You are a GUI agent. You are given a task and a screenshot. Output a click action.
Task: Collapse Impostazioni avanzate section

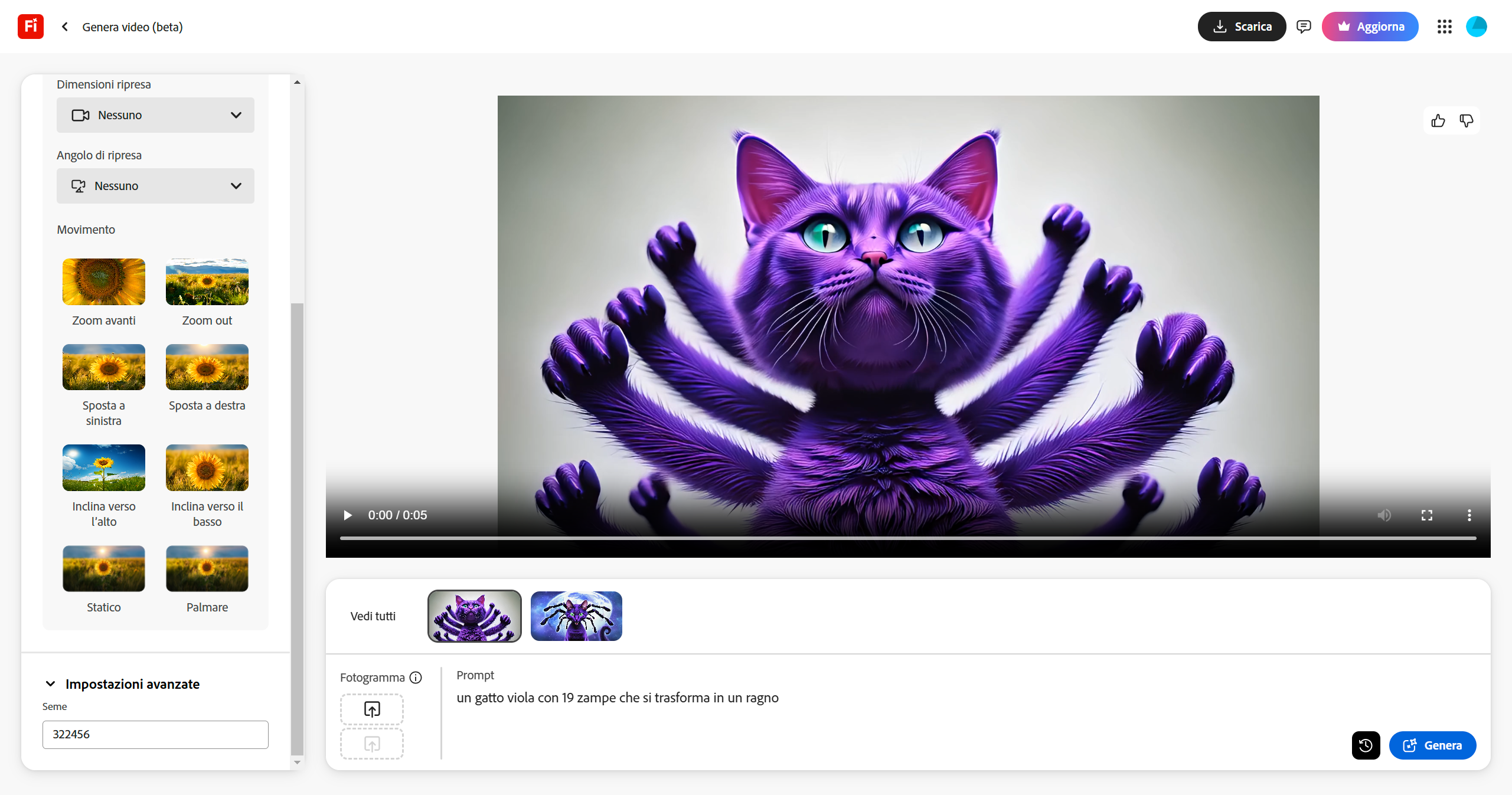51,684
